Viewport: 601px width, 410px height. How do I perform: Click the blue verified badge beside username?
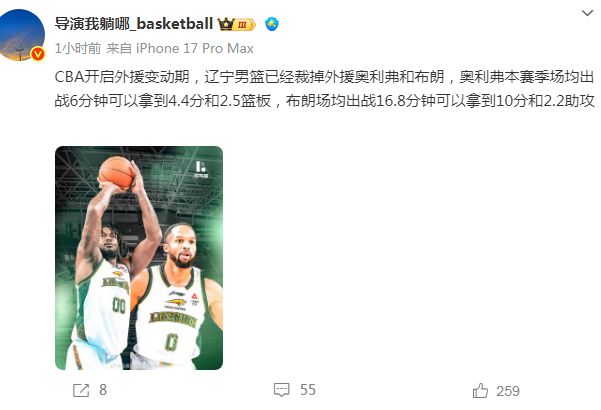(272, 25)
